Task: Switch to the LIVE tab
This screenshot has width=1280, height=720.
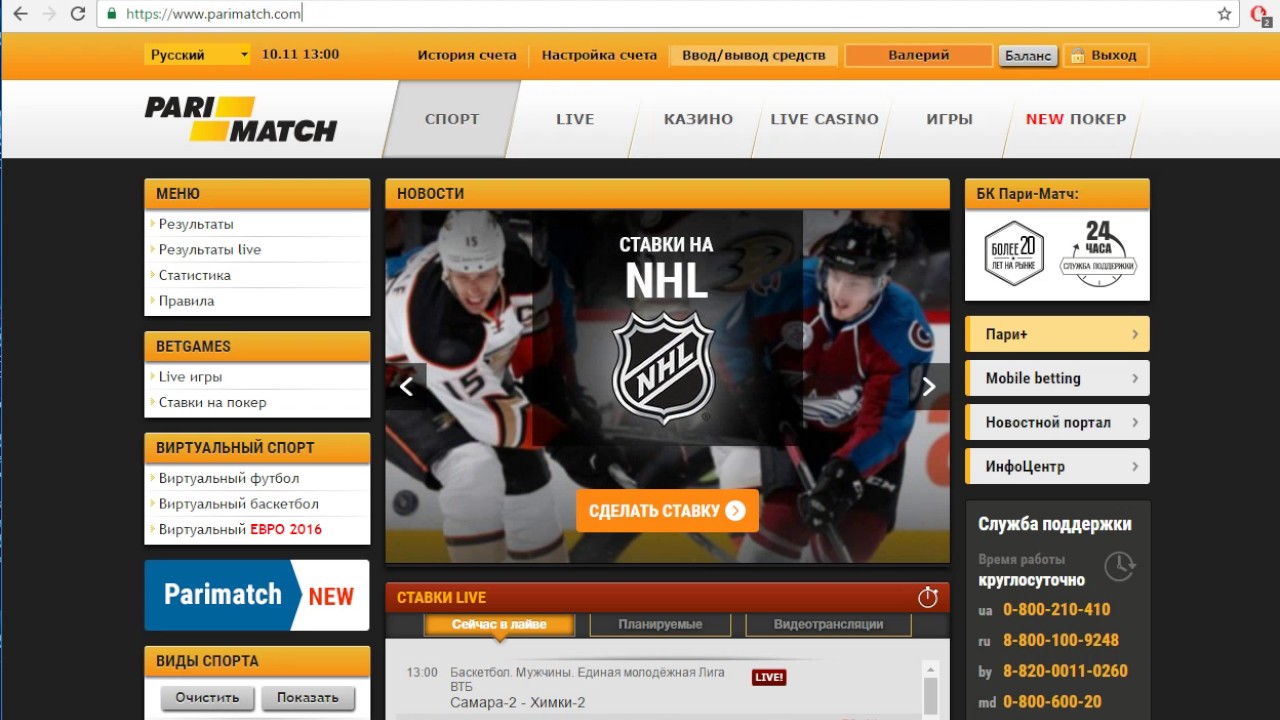Action: coord(575,119)
